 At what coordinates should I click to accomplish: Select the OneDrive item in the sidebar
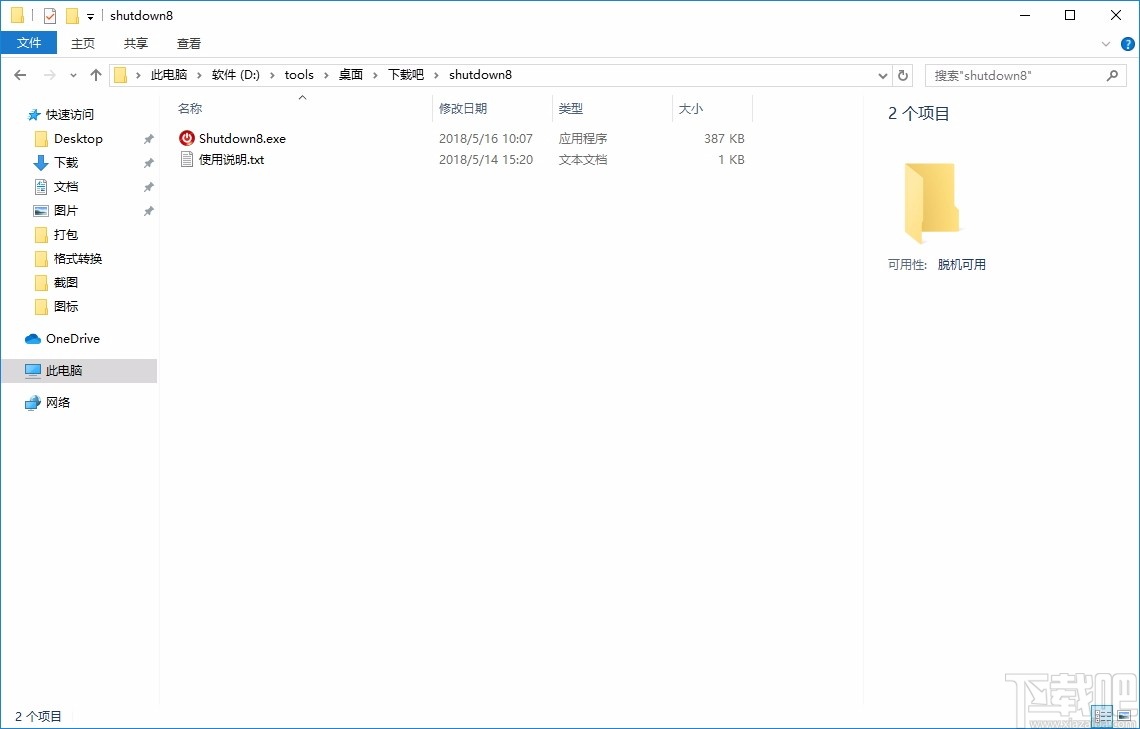pyautogui.click(x=72, y=338)
